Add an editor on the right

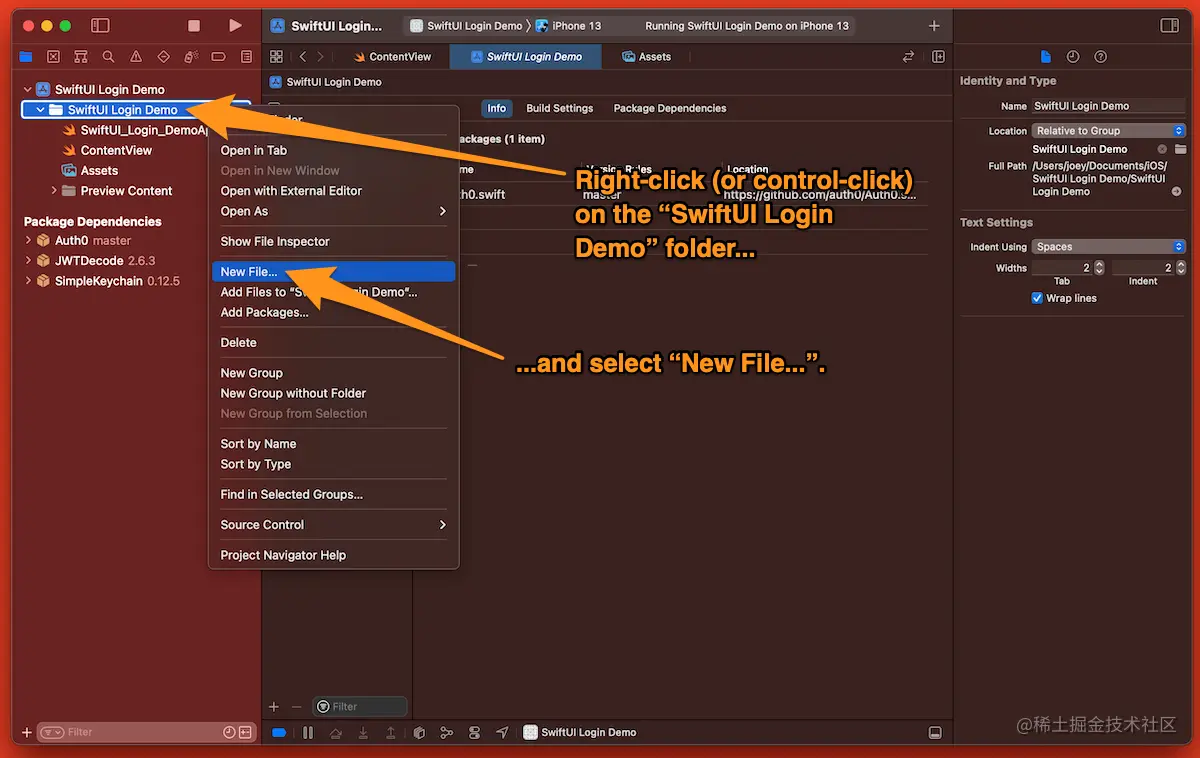[x=938, y=57]
